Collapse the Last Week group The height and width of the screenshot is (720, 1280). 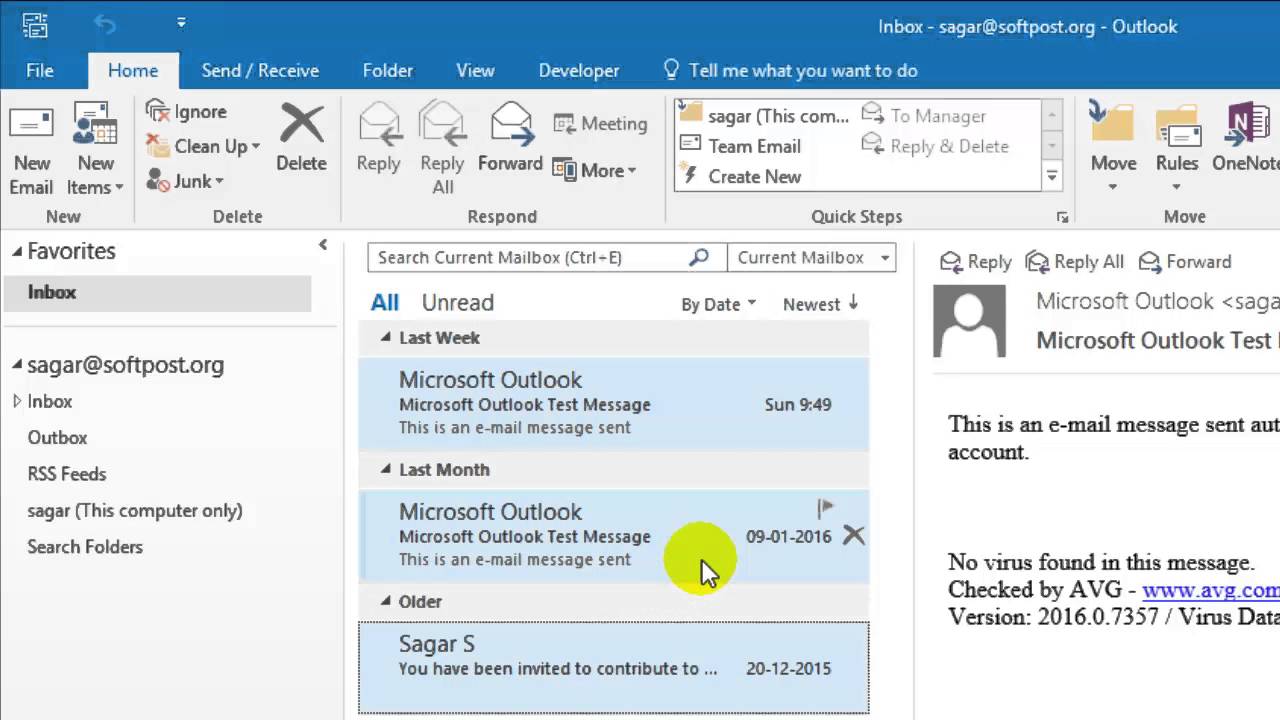click(386, 338)
